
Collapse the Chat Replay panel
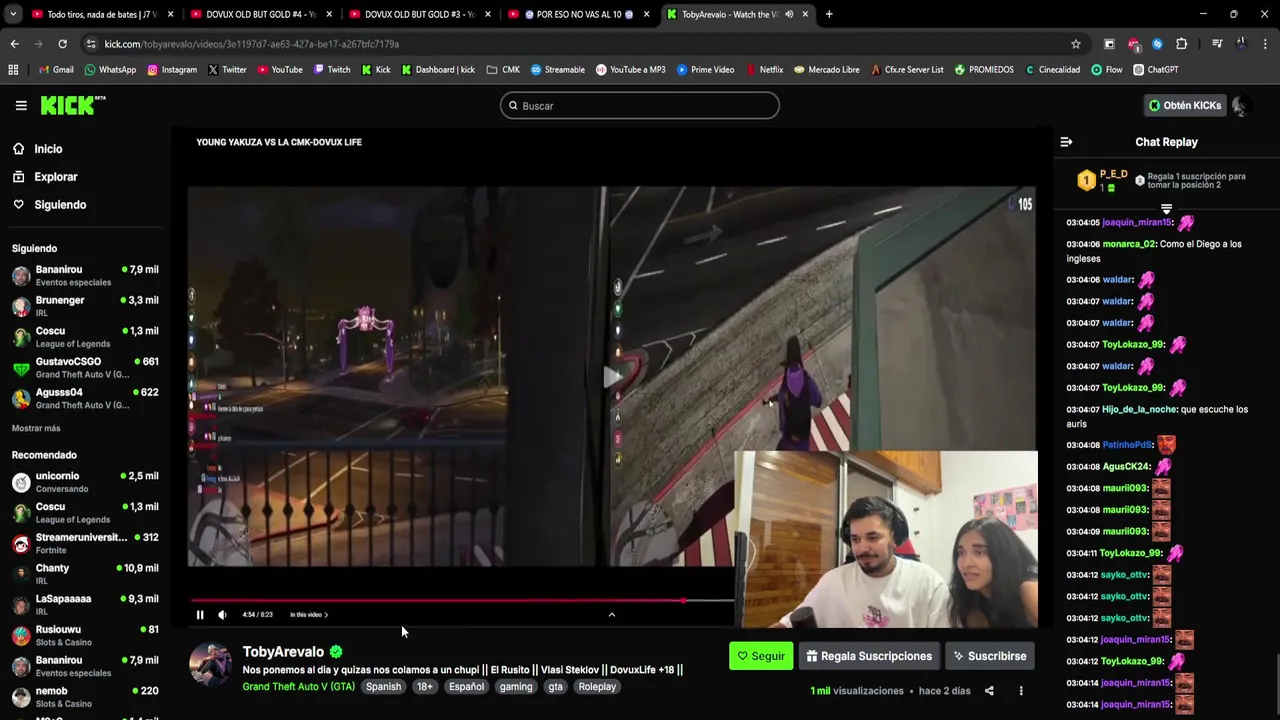pyautogui.click(x=1066, y=142)
